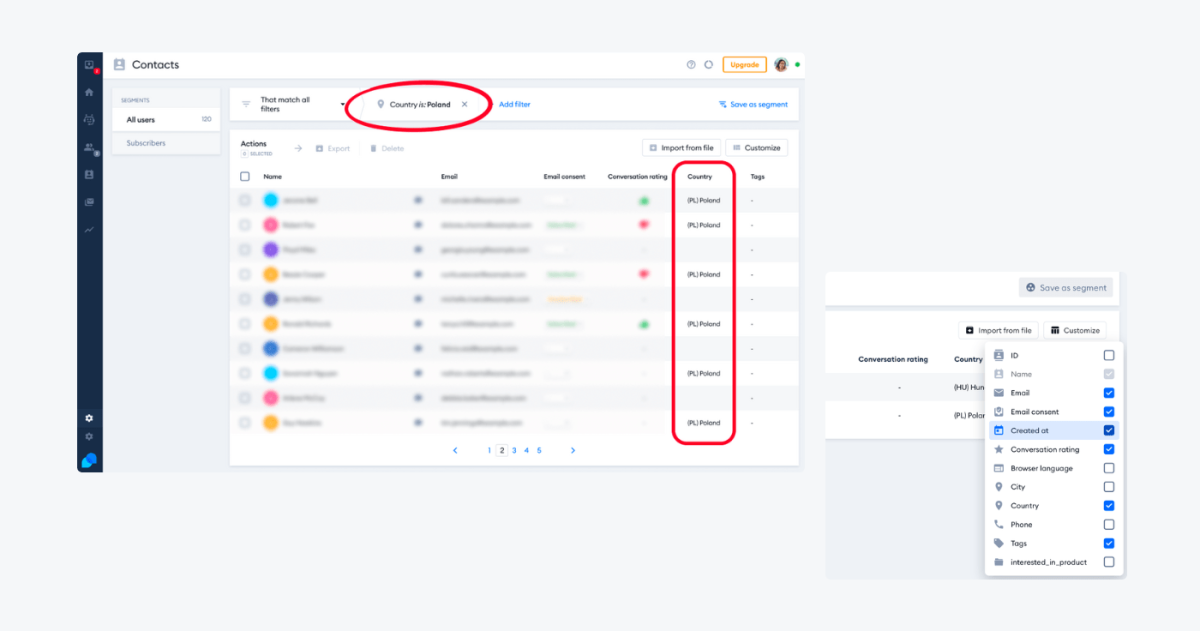Open the Archives icon in the sidebar
The image size is (1200, 631).
pyautogui.click(x=90, y=202)
